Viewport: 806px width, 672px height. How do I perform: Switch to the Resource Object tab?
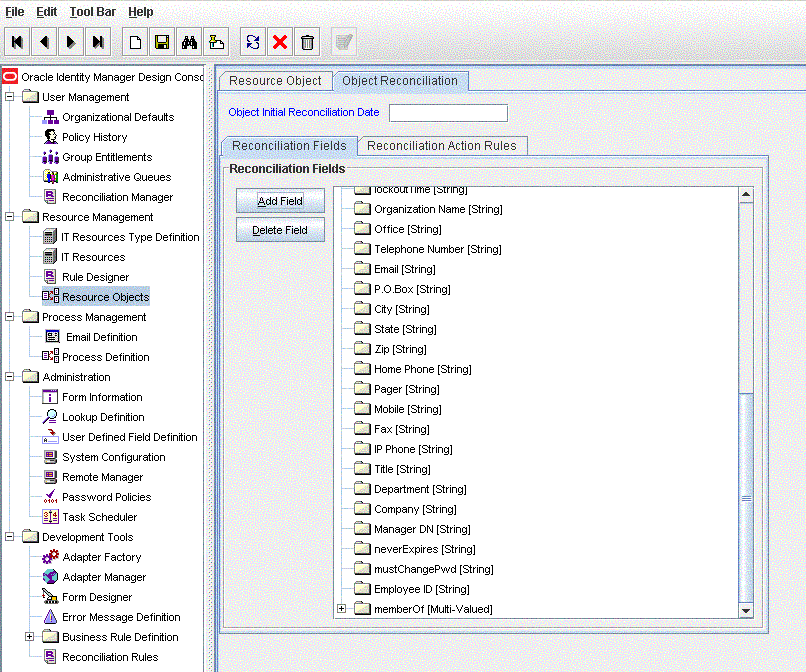pyautogui.click(x=275, y=81)
